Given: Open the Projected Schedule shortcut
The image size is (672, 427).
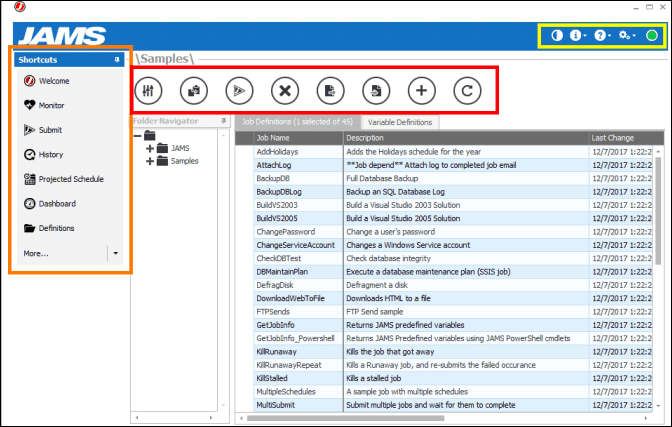Looking at the screenshot, I should pos(64,179).
